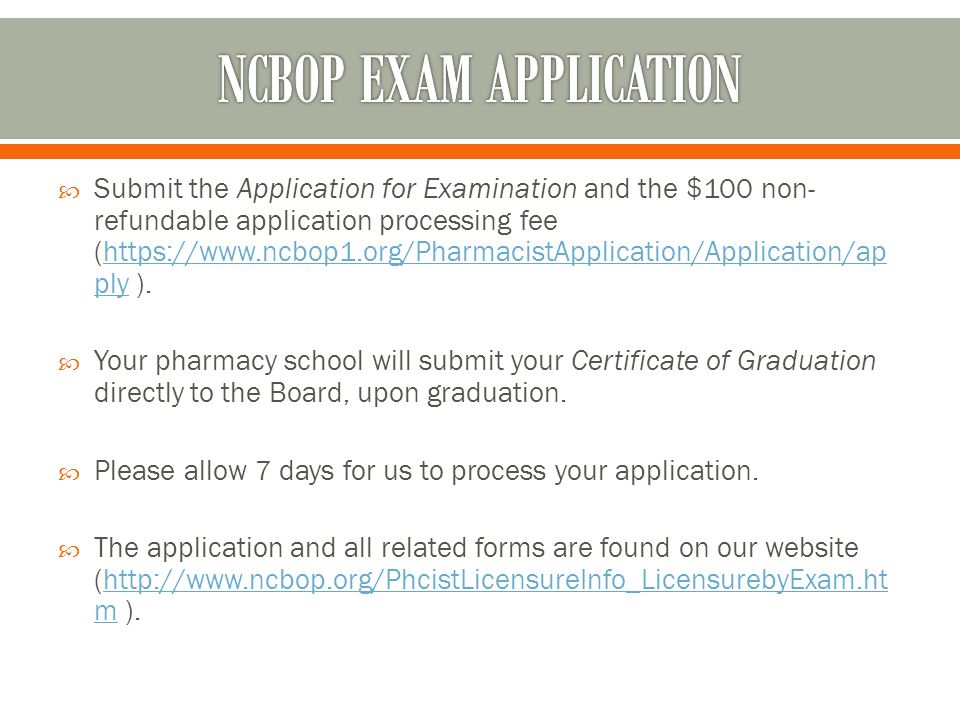Screen dimensions: 960x720
Task: Click 'directly to the Board, upon graduation' line
Action: click(x=330, y=393)
